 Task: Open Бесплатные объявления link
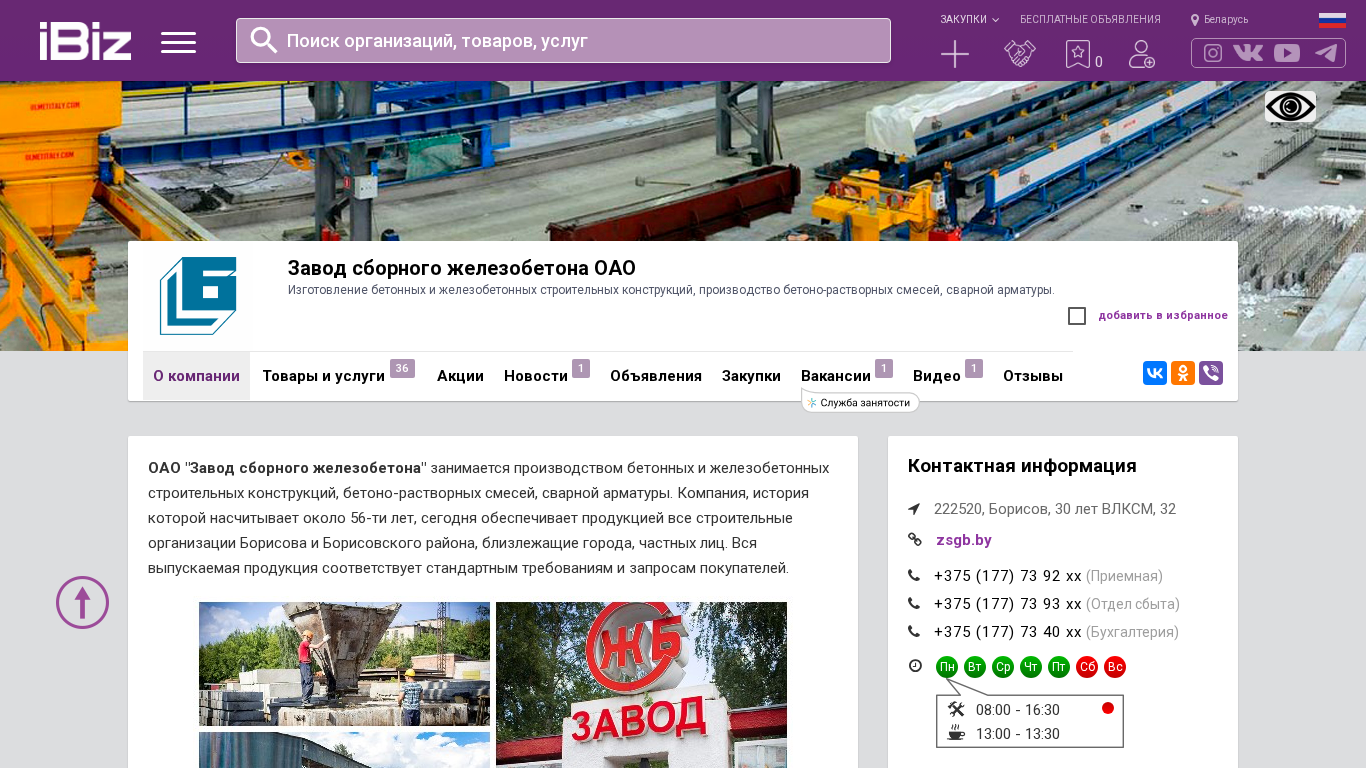(1090, 20)
